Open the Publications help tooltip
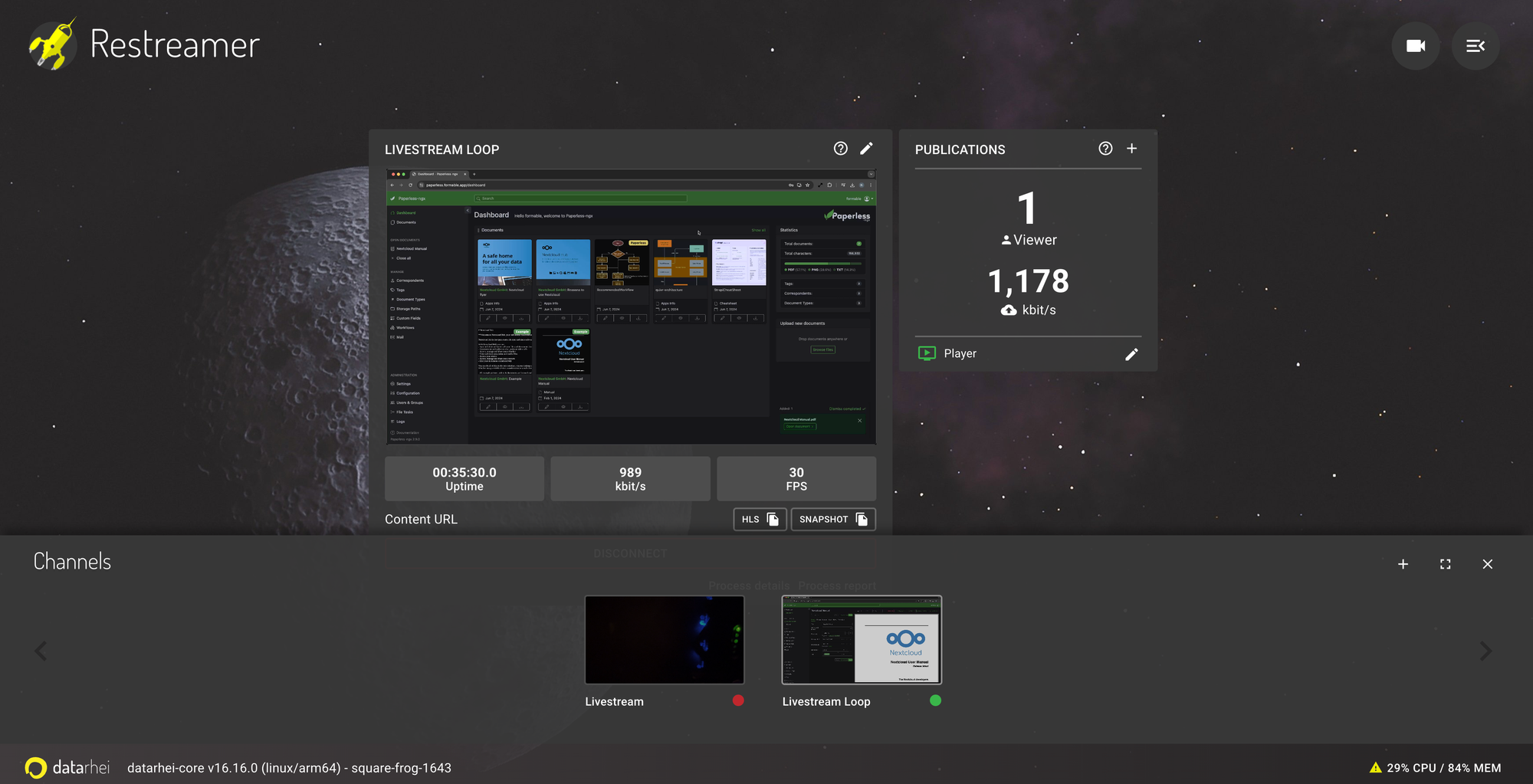Image resolution: width=1533 pixels, height=784 pixels. [1105, 148]
